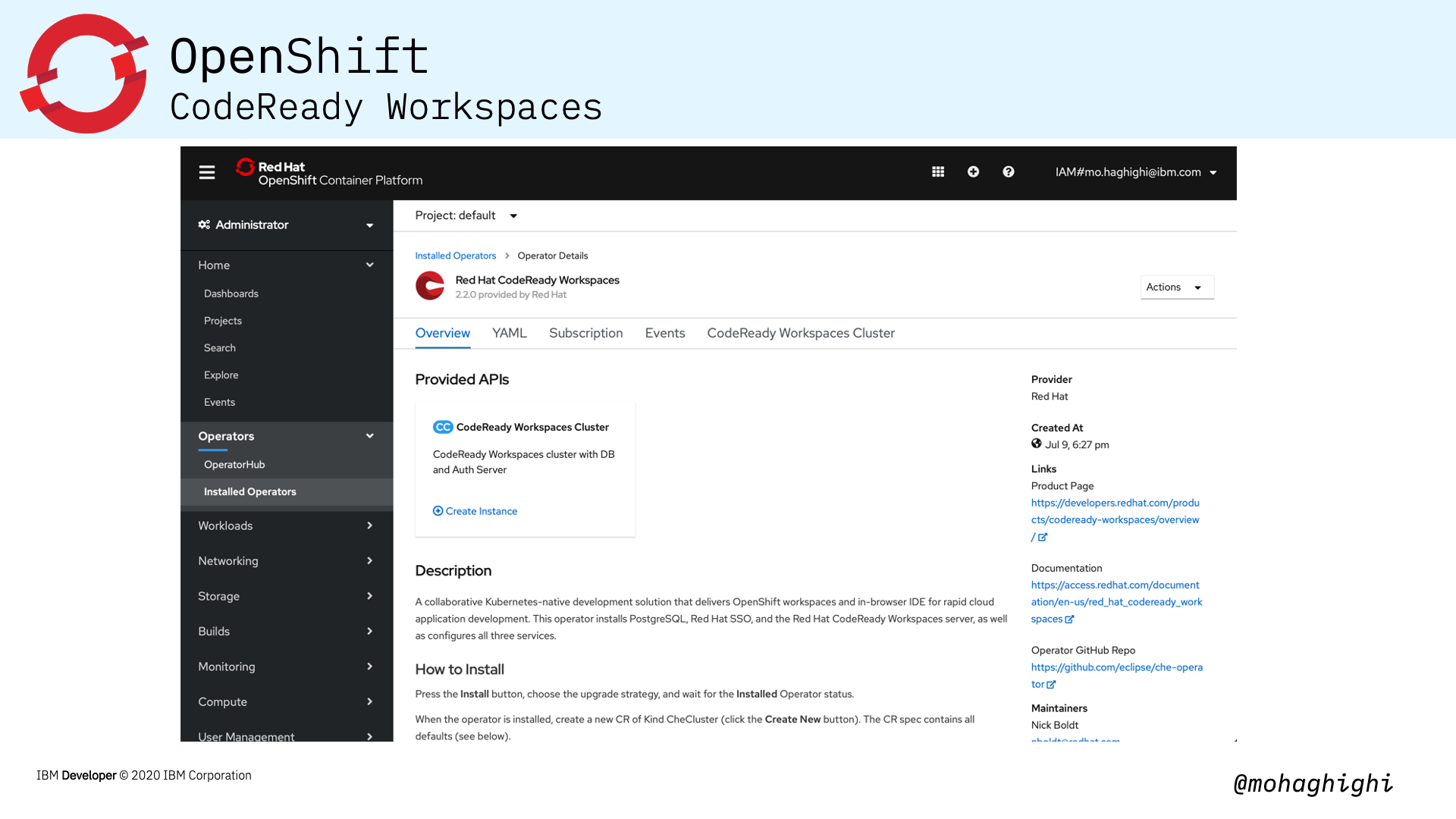1456x819 pixels.
Task: Expand the Monitoring section
Action: tap(287, 667)
